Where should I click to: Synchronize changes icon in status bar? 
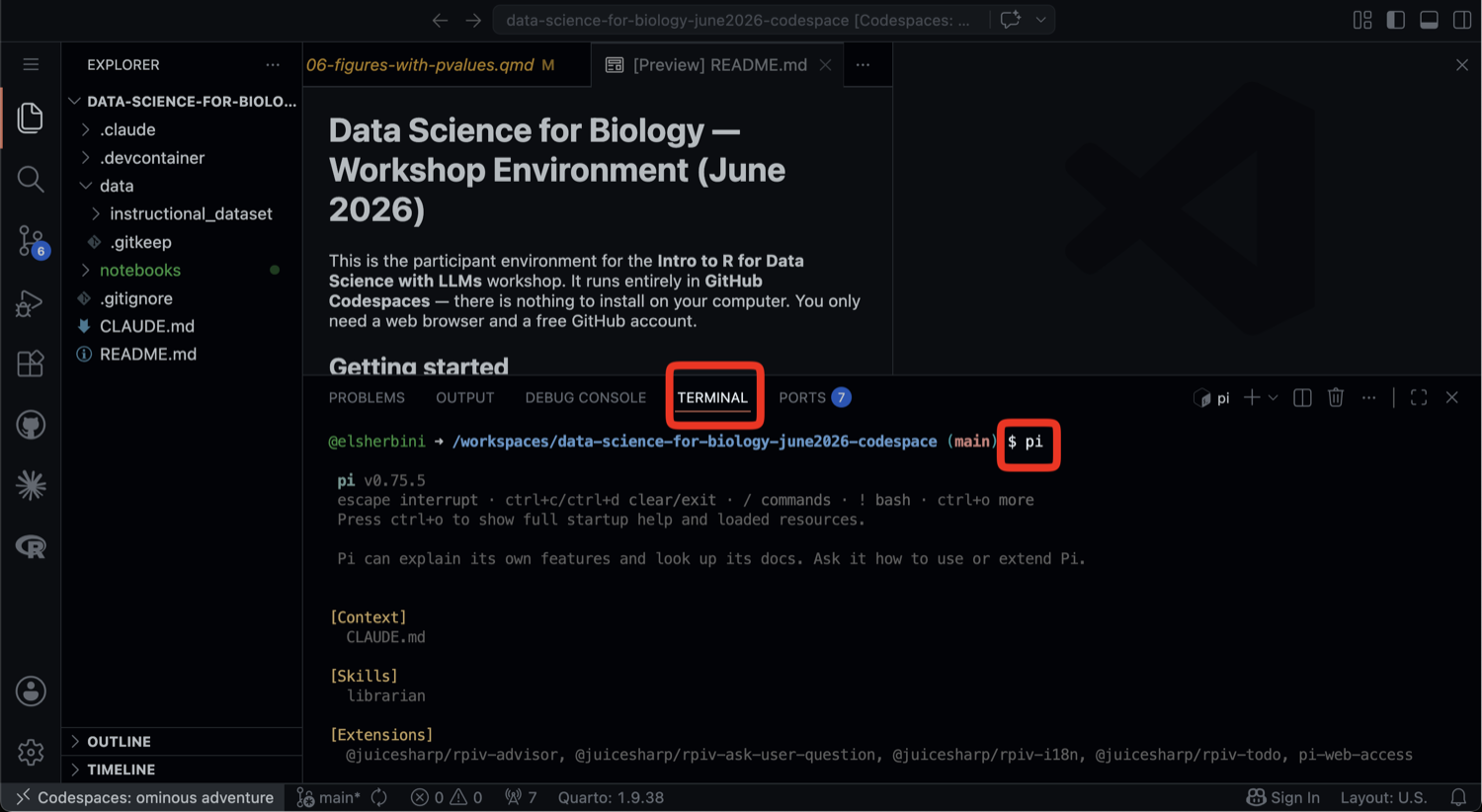[x=379, y=797]
